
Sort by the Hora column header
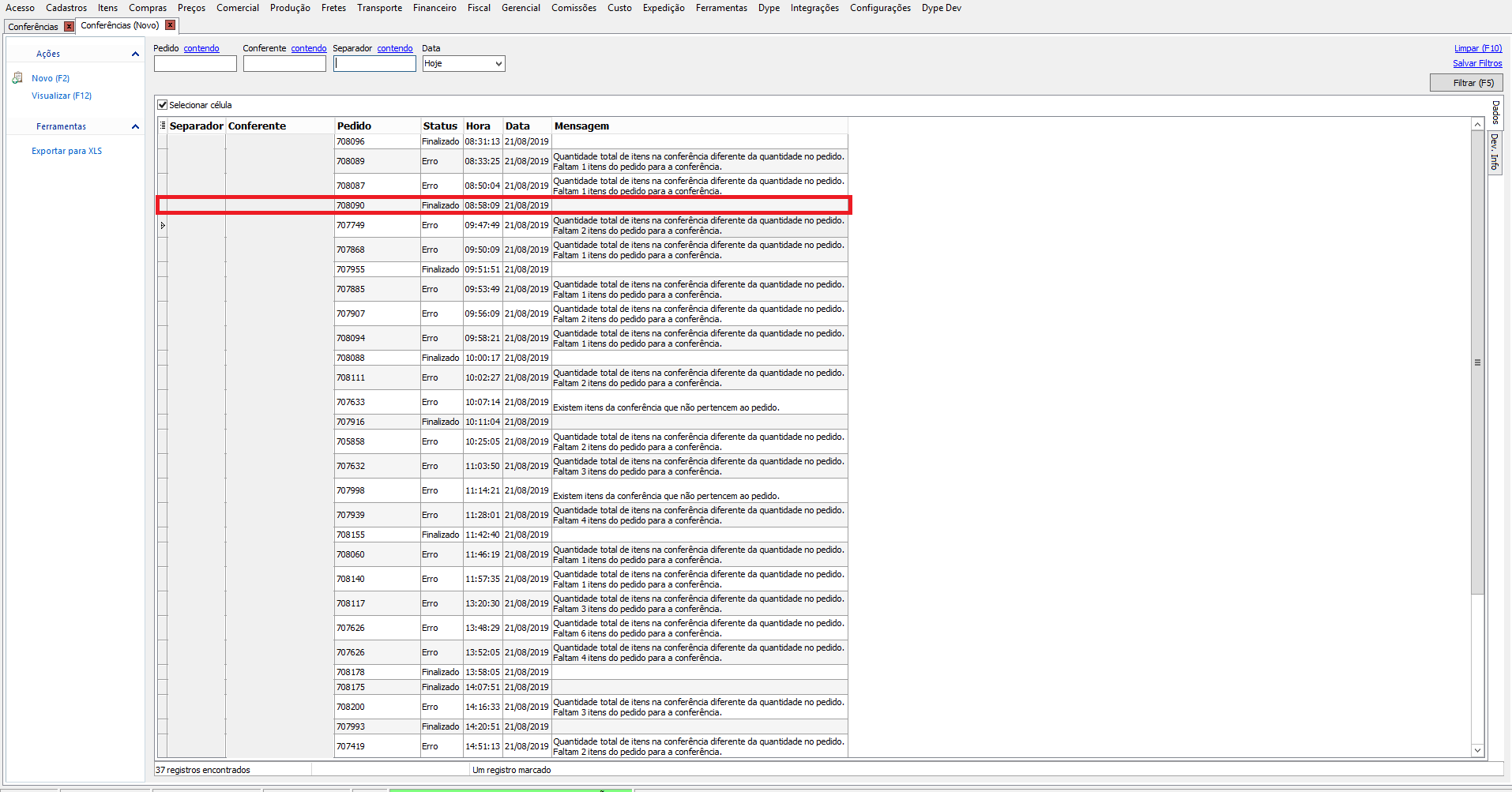pyautogui.click(x=483, y=126)
